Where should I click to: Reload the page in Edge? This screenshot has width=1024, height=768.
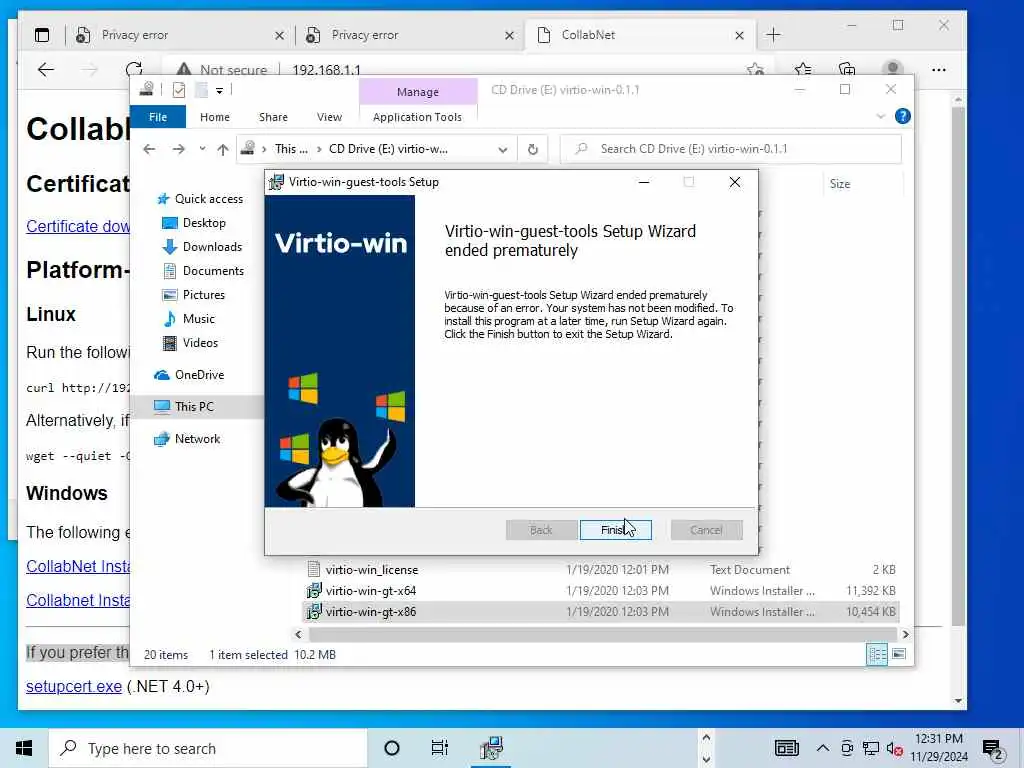click(134, 69)
